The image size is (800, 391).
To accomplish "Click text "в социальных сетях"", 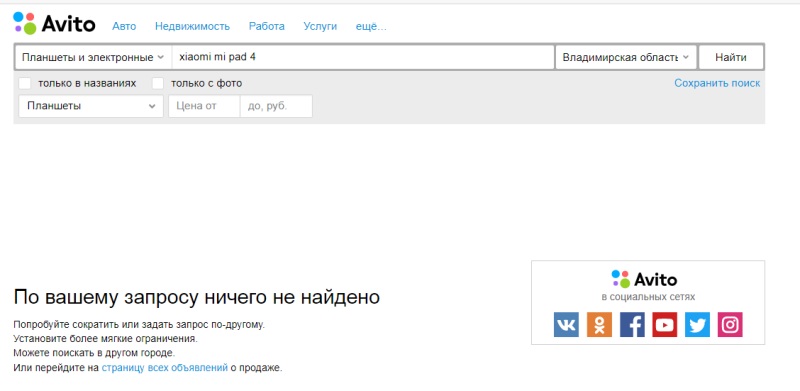I will [x=648, y=297].
